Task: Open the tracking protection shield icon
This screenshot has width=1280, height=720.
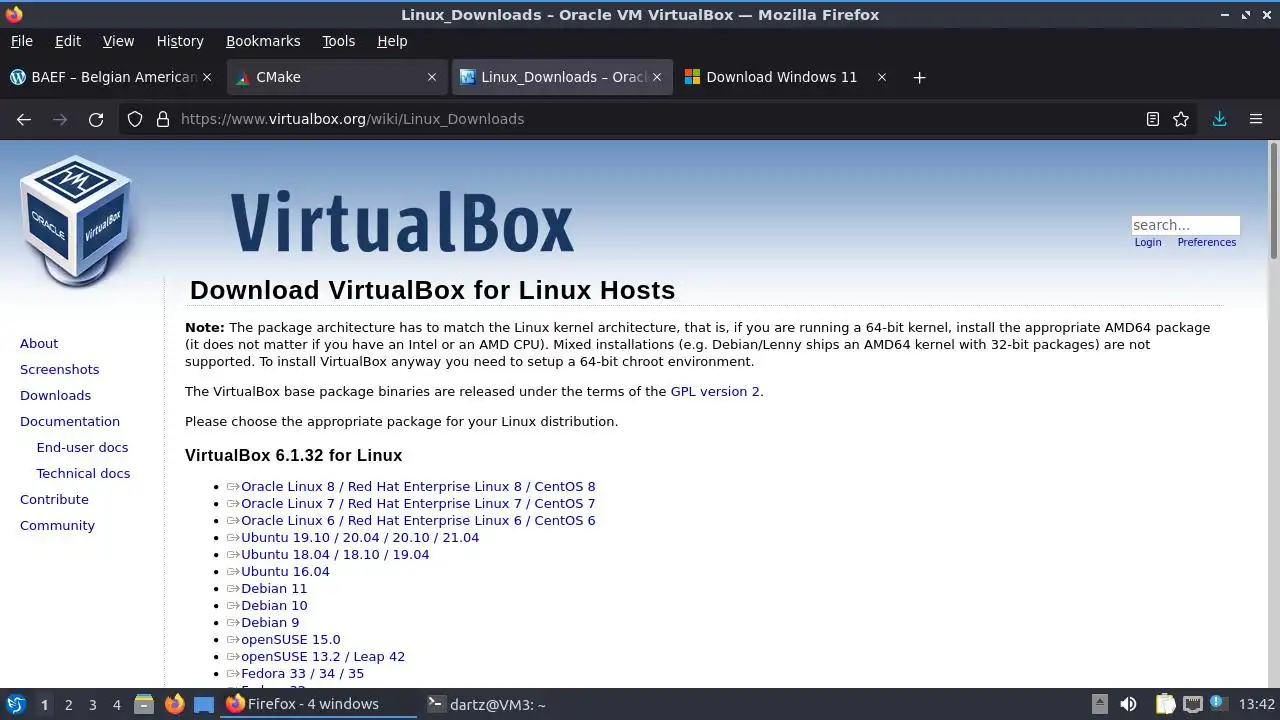Action: [x=135, y=119]
